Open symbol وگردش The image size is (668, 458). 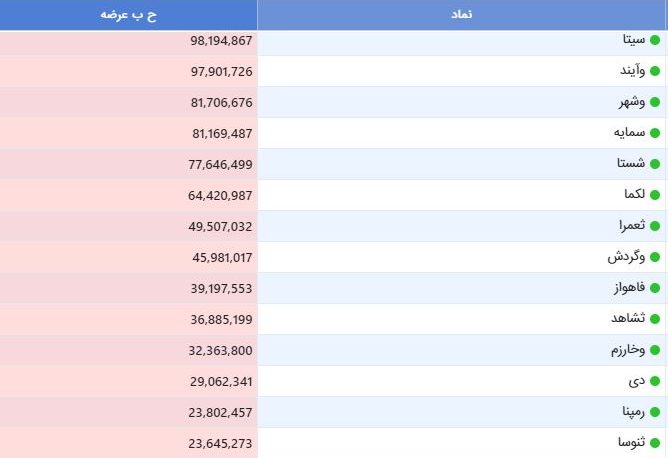click(626, 256)
